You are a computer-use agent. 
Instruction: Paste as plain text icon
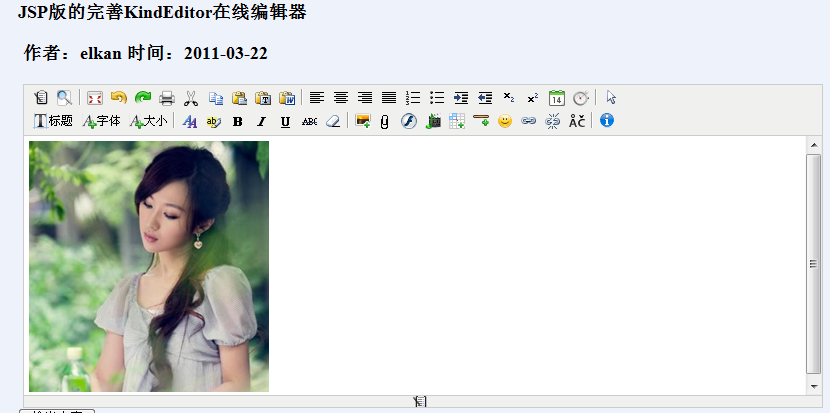(x=263, y=98)
